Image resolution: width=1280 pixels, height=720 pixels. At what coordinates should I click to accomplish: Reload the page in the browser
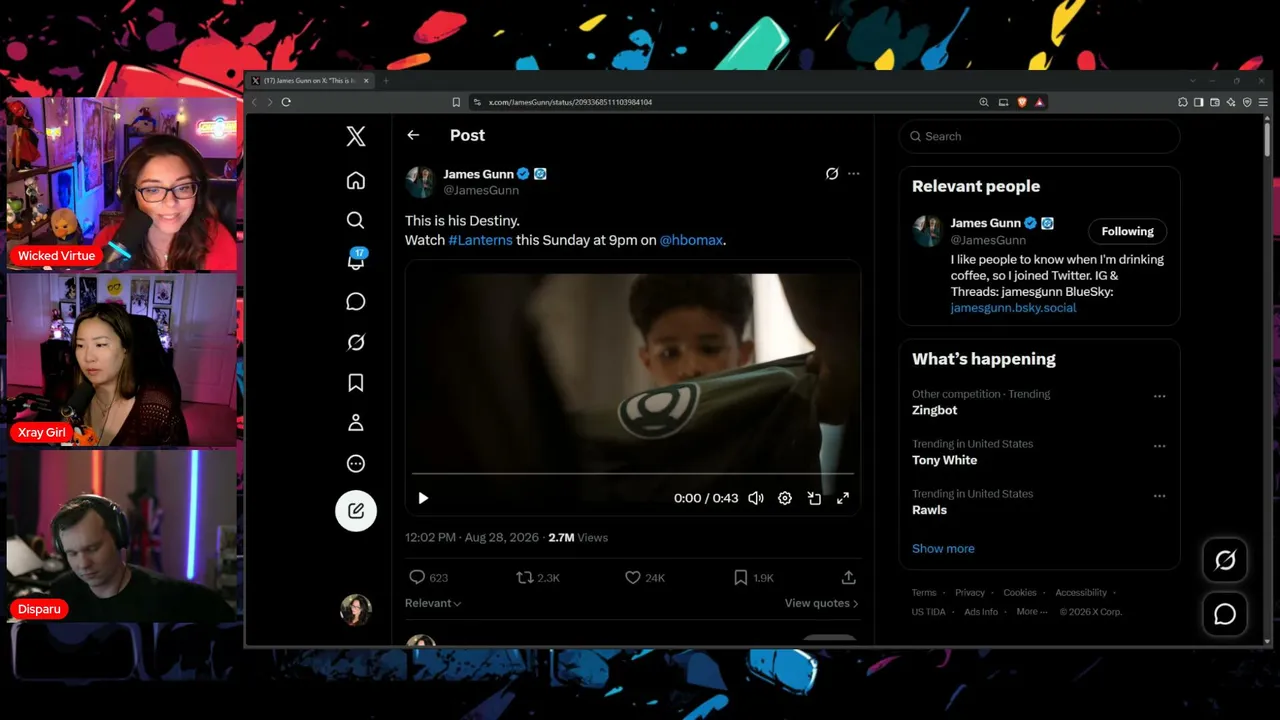pyautogui.click(x=286, y=102)
